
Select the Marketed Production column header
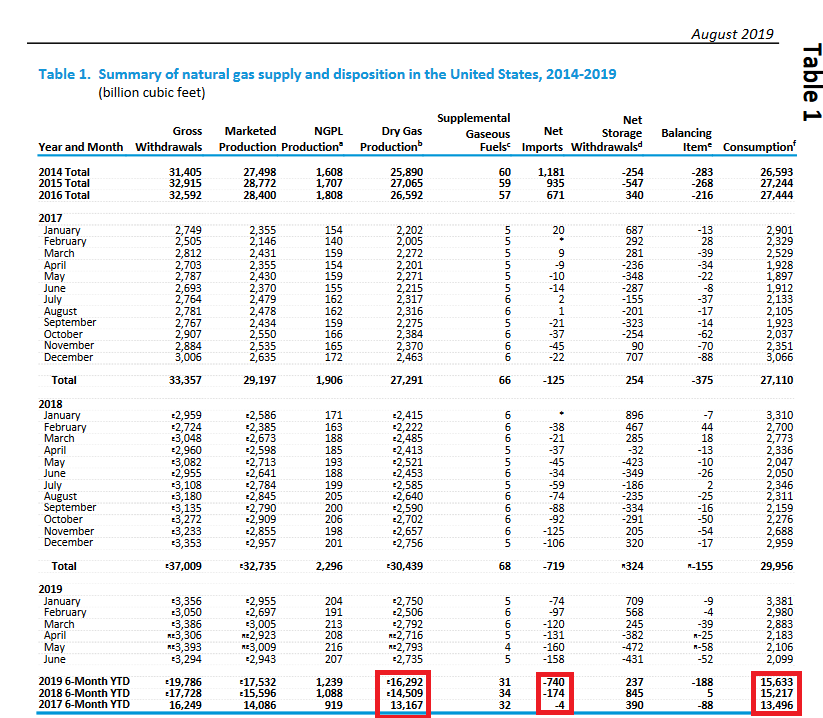tap(250, 139)
